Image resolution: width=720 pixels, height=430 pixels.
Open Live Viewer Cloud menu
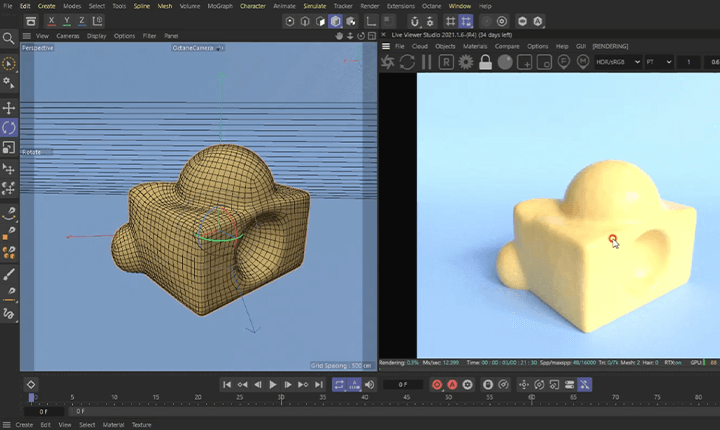(x=420, y=46)
